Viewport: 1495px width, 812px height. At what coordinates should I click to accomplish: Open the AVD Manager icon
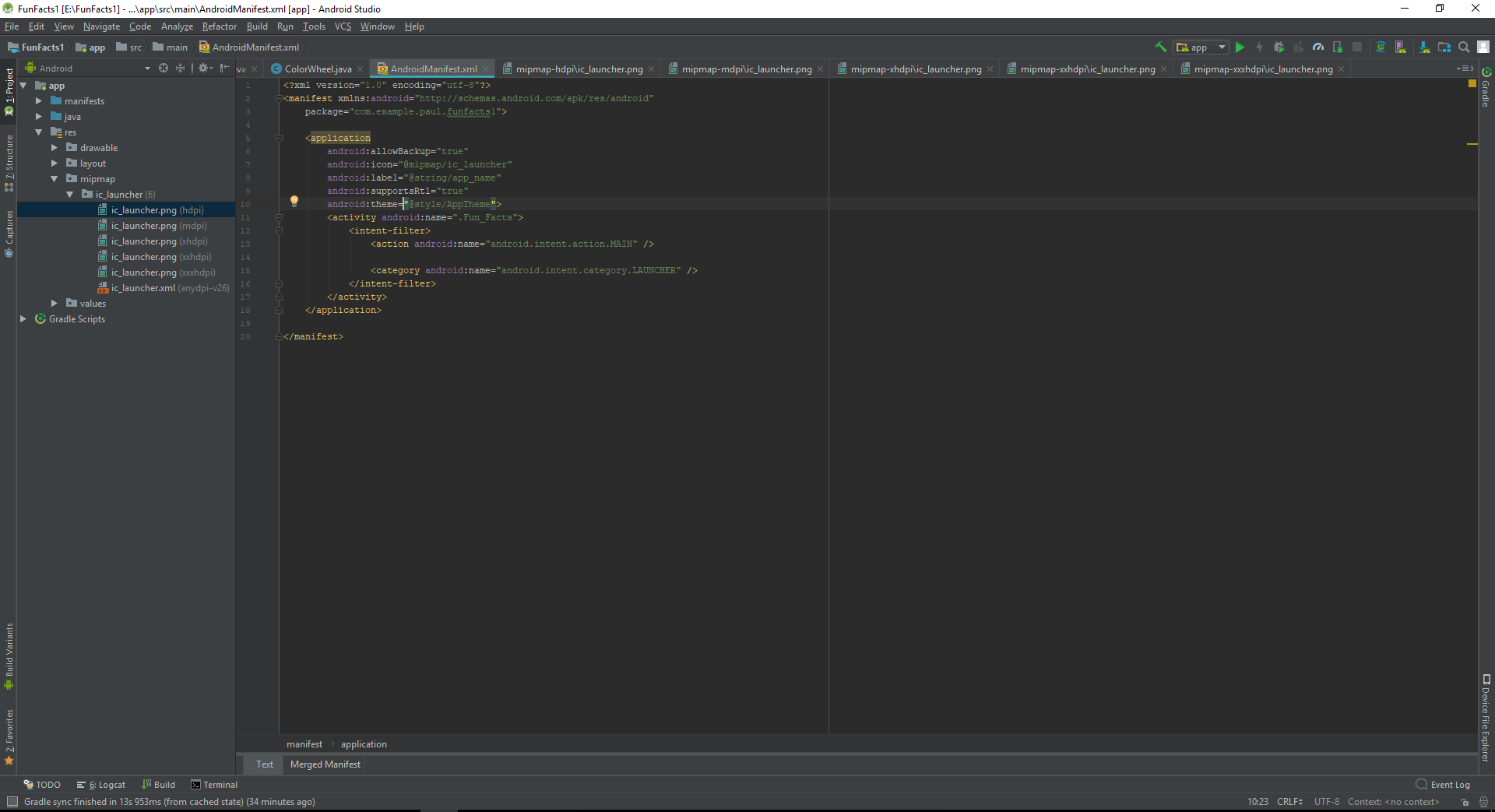point(1401,47)
